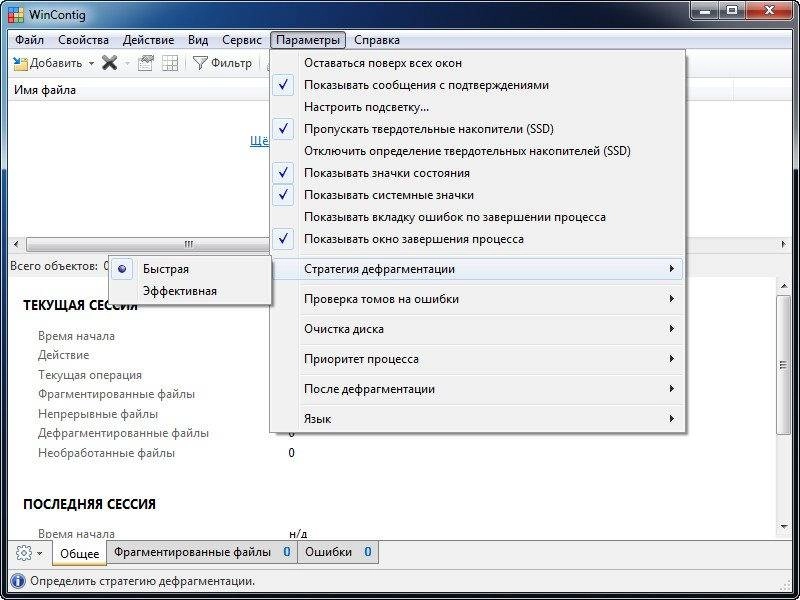The image size is (800, 600).
Task: Expand Язык submenu
Action: pyautogui.click(x=478, y=419)
